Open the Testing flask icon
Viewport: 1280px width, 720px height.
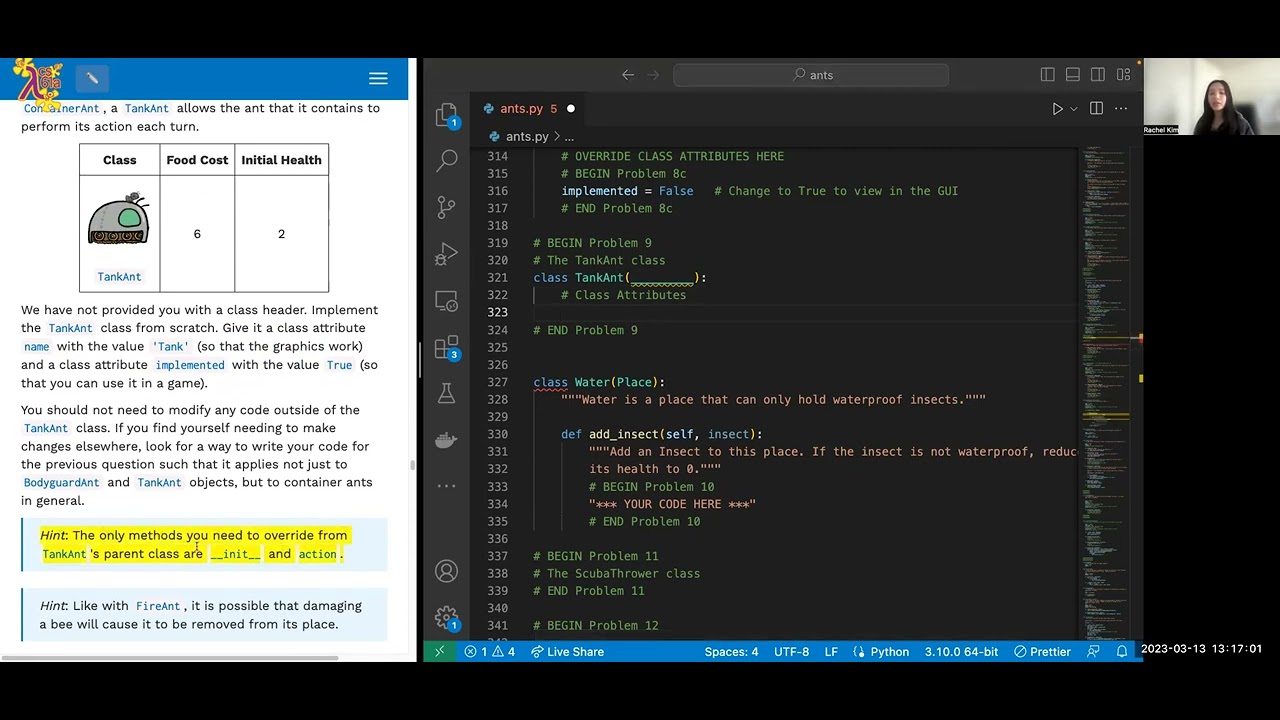pyautogui.click(x=446, y=394)
